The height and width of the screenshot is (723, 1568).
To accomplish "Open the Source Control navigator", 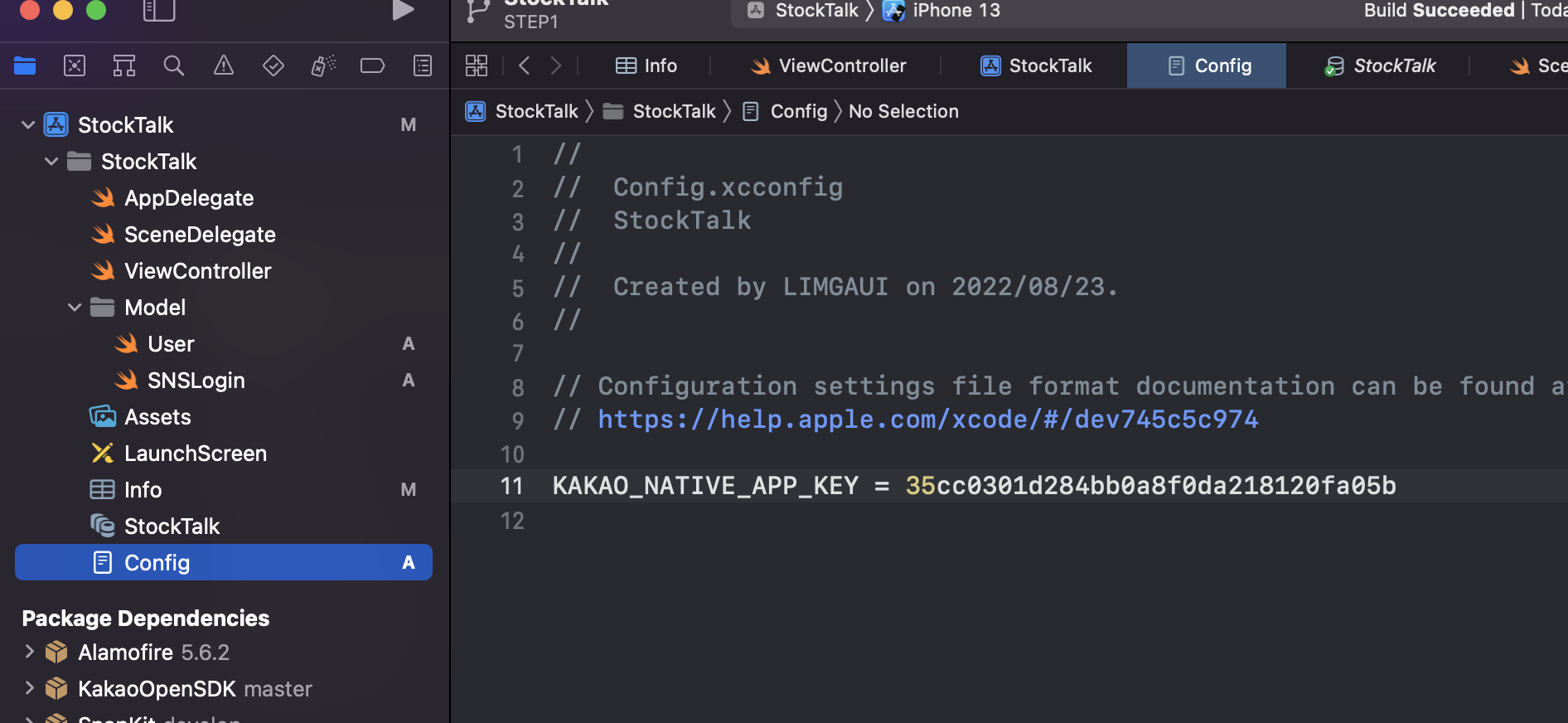I will (75, 66).
